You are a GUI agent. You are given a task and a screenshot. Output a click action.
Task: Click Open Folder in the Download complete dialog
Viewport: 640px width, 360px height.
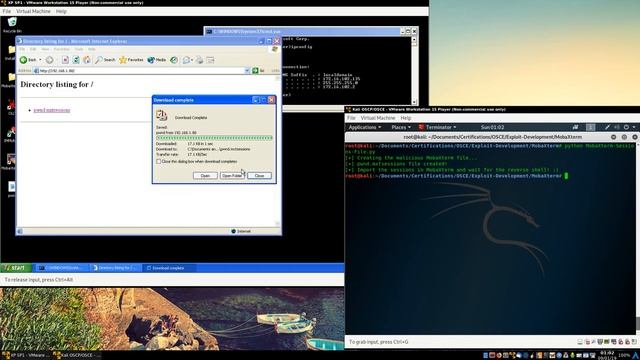232,176
